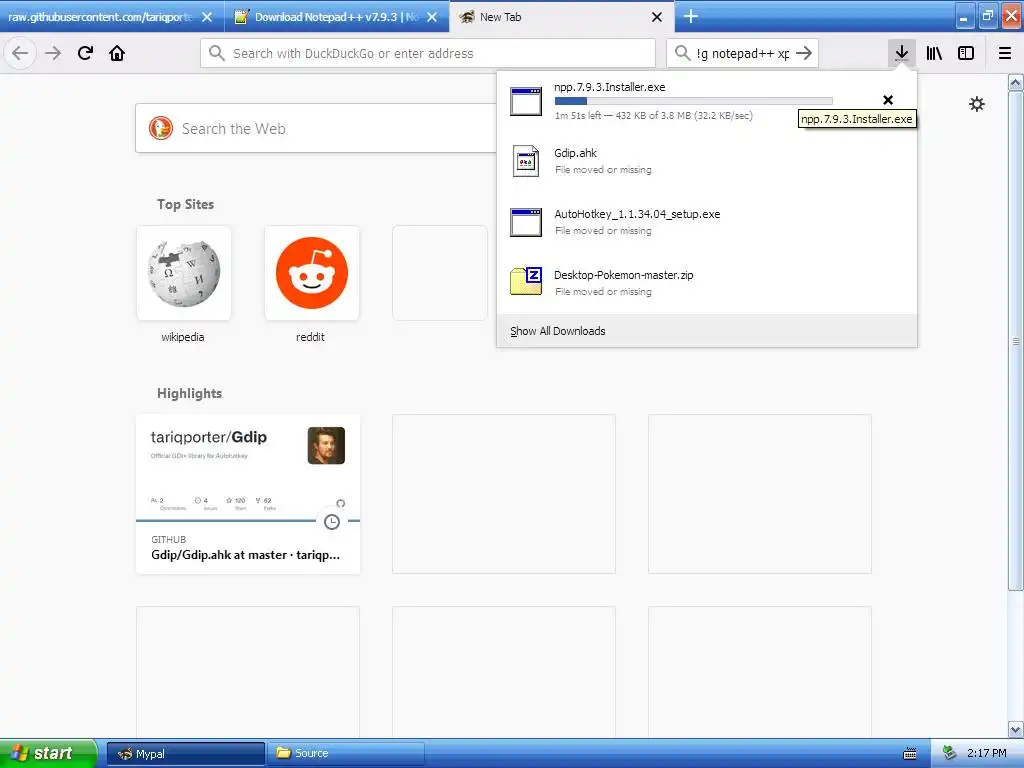Screen dimensions: 1024x768
Task: Open the home page via house icon
Action: (x=117, y=53)
